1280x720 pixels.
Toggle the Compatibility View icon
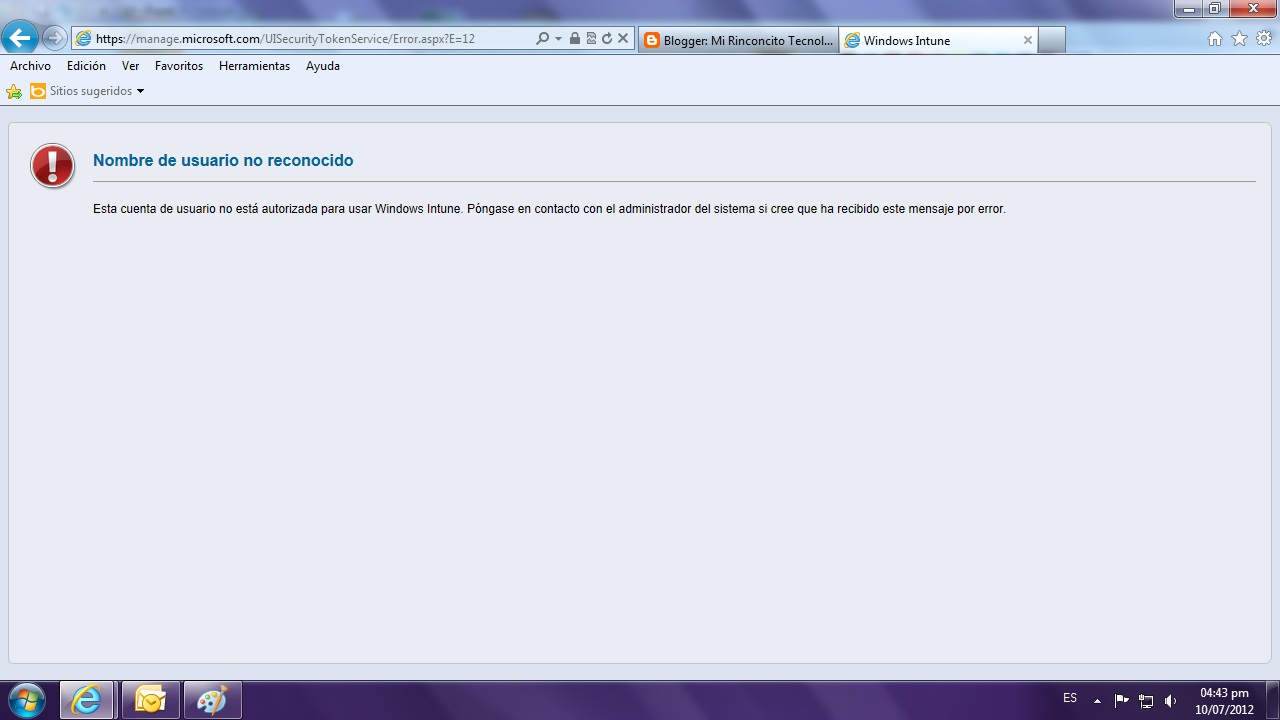tap(591, 39)
